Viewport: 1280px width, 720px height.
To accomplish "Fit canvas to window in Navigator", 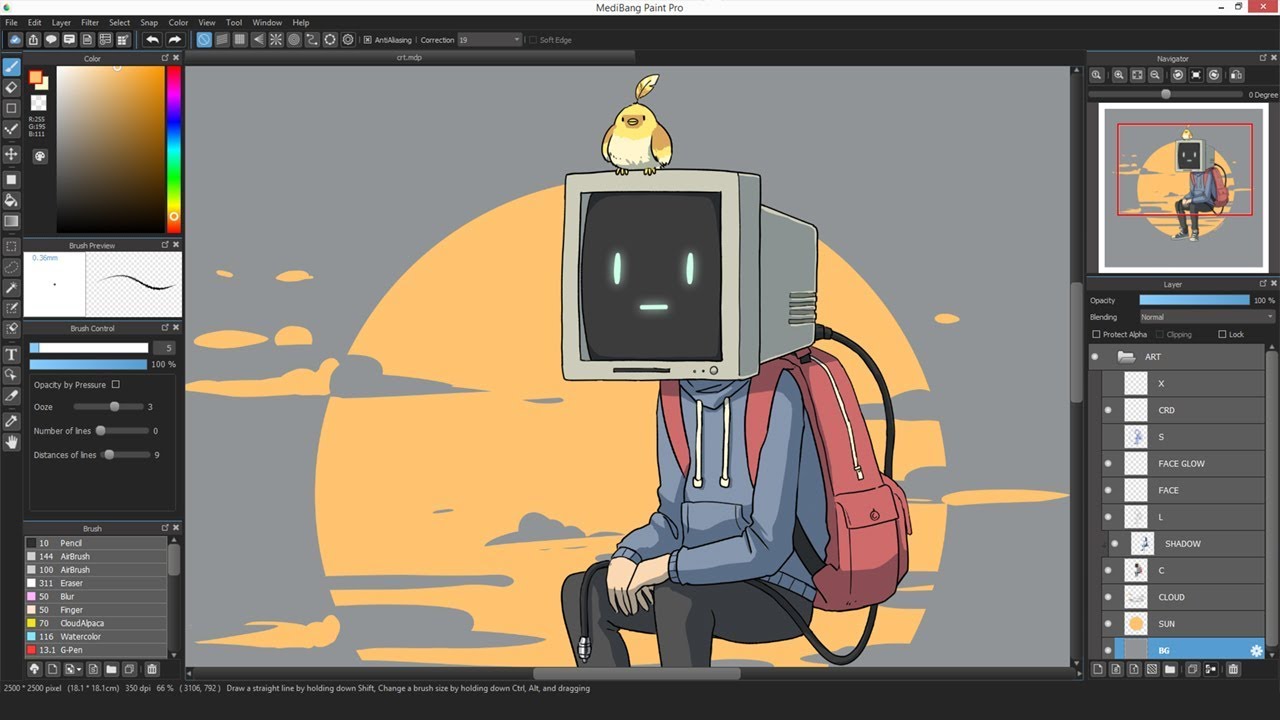I will pos(1137,75).
